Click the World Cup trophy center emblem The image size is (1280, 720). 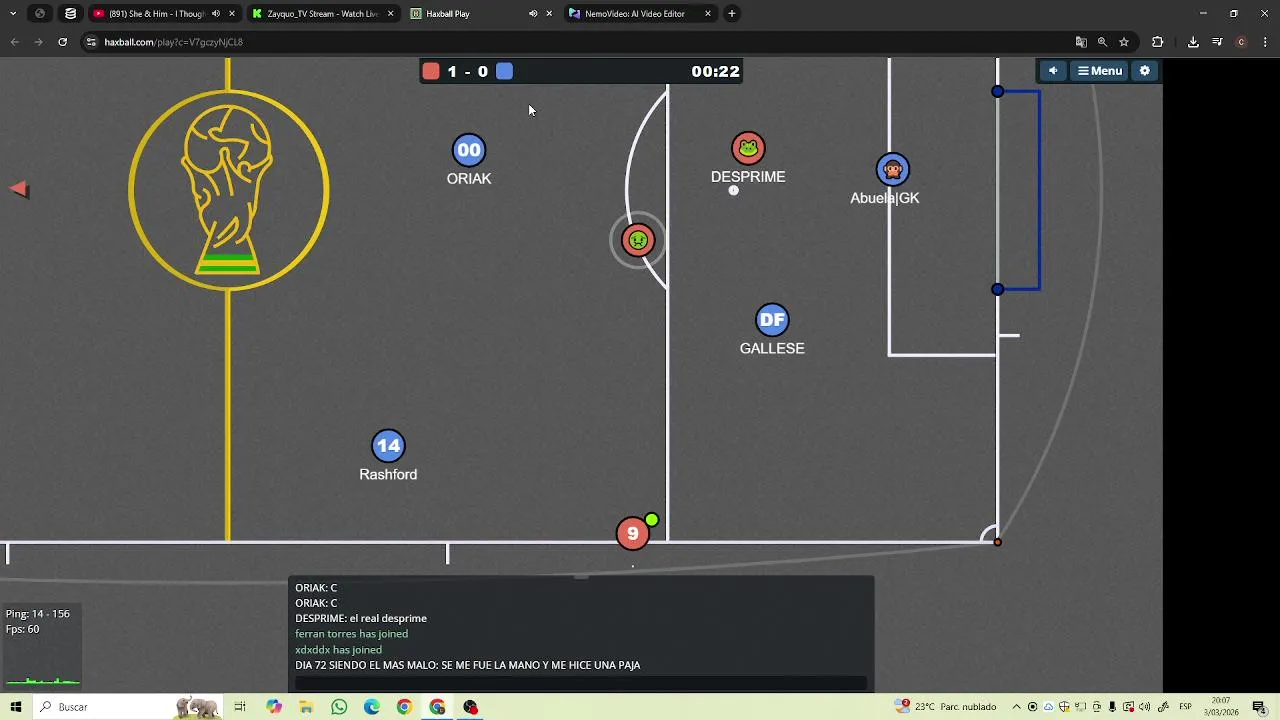pos(228,190)
